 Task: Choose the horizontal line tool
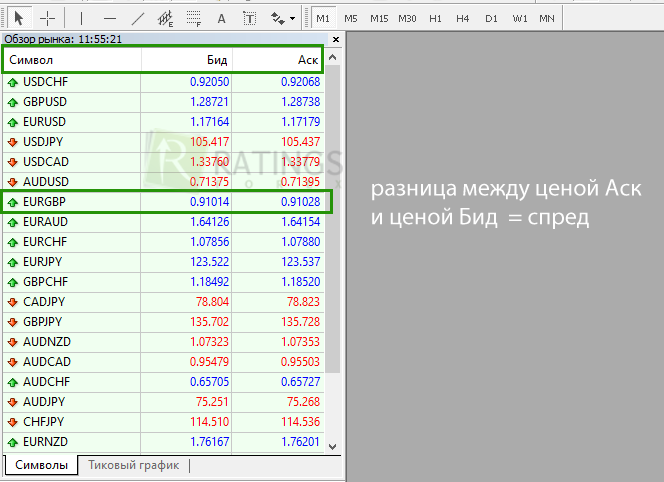110,18
